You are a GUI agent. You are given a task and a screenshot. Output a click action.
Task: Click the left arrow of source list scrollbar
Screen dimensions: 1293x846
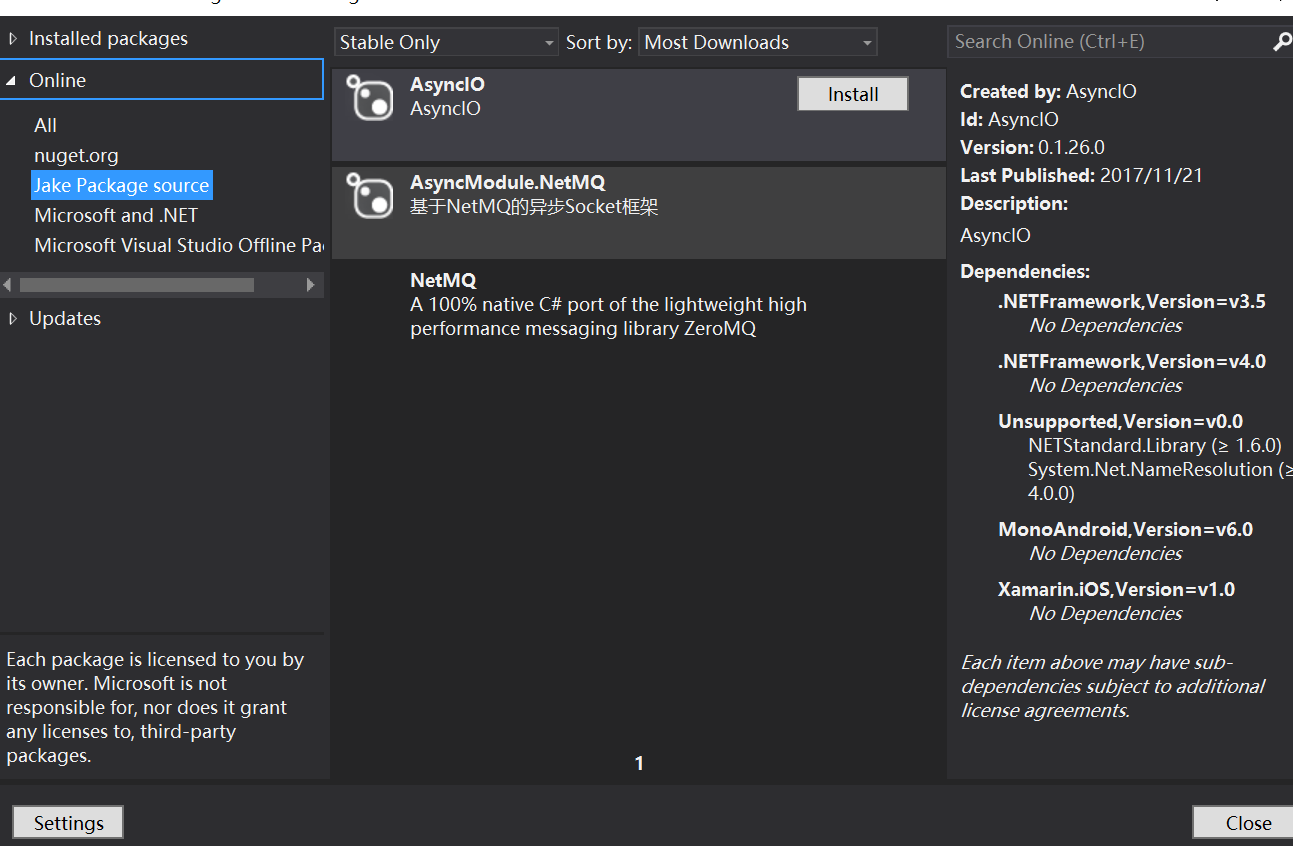click(x=8, y=285)
